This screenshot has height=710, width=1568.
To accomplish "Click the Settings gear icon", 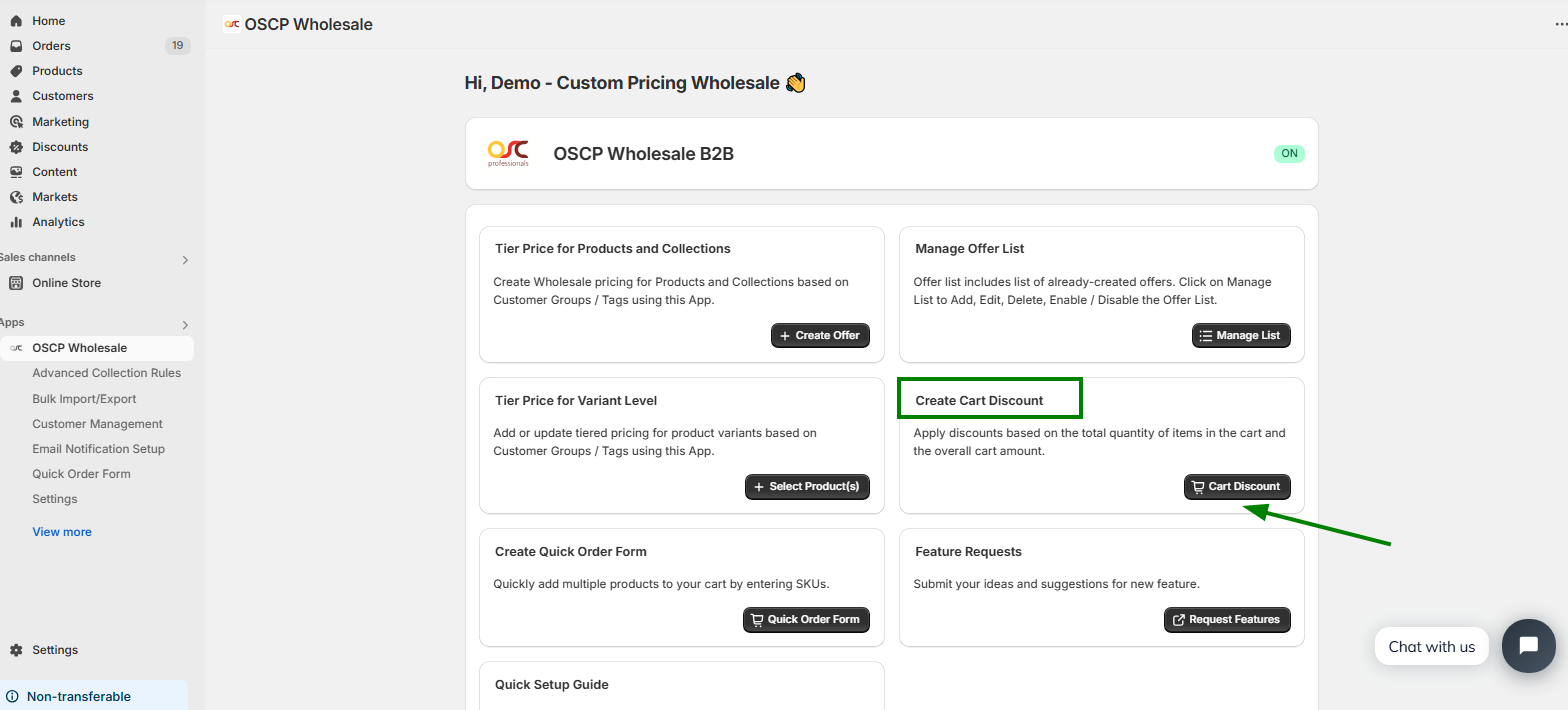I will [x=16, y=650].
